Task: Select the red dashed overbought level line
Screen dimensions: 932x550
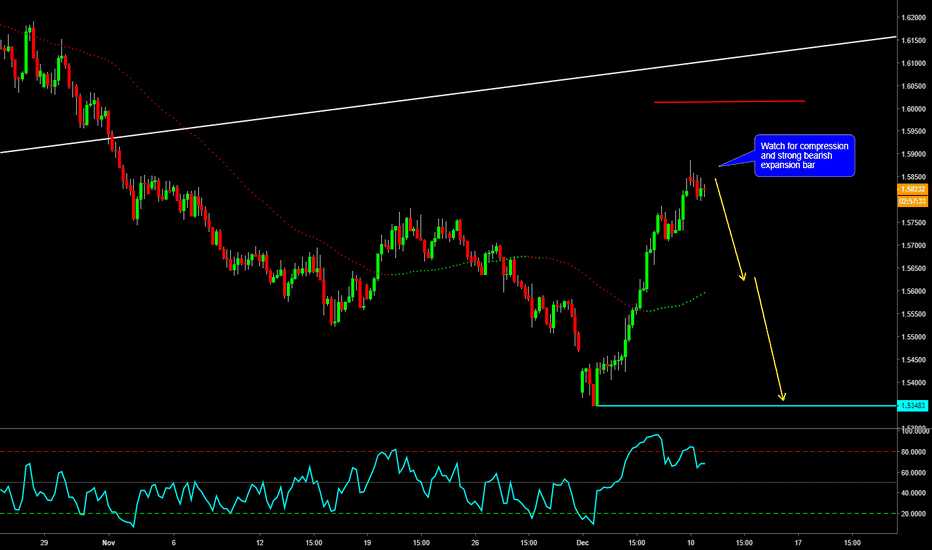Action: click(448, 452)
